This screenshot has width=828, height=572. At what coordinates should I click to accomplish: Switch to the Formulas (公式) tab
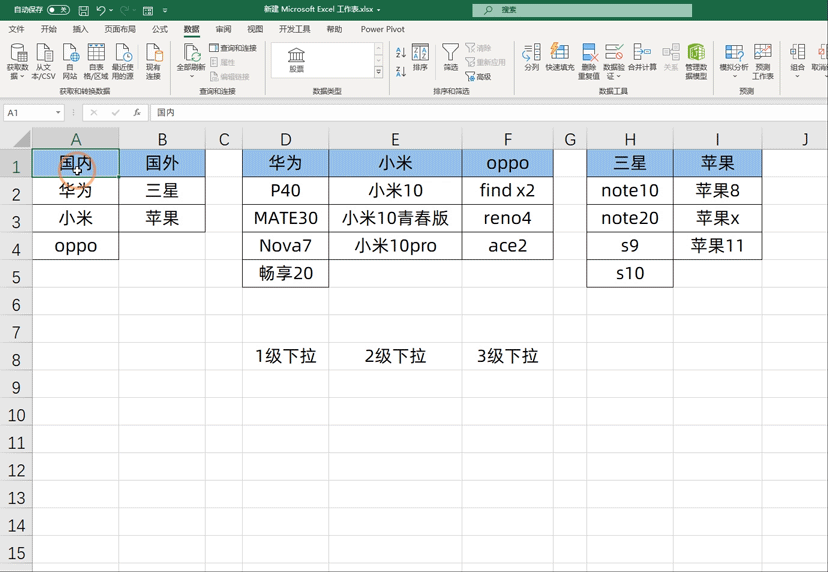tap(159, 29)
